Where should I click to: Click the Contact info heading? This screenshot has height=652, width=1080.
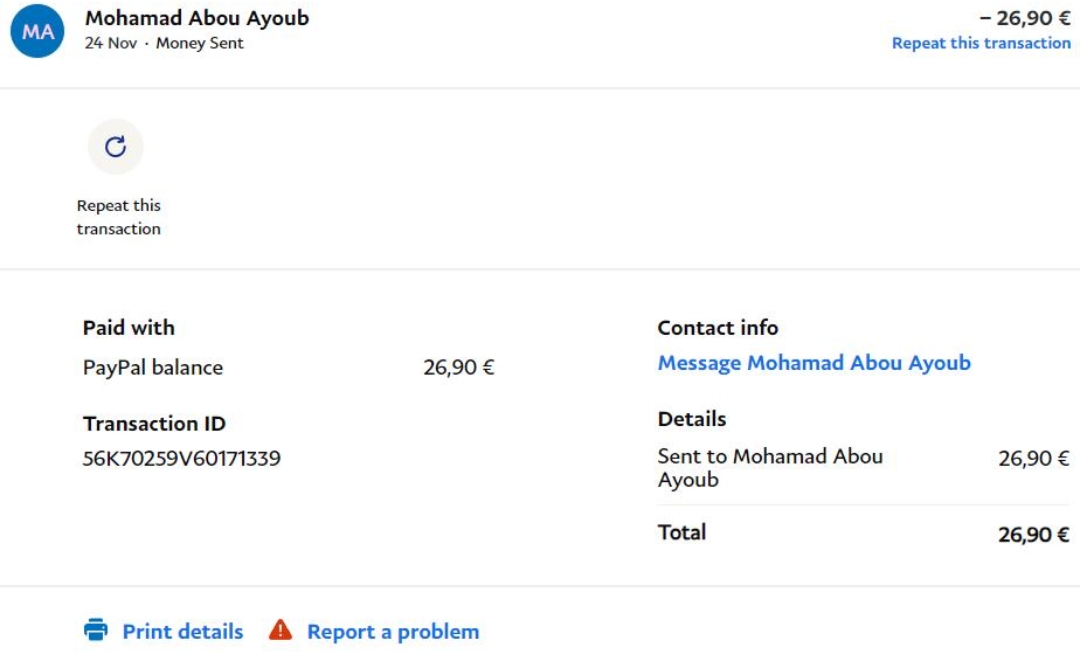pyautogui.click(x=717, y=327)
